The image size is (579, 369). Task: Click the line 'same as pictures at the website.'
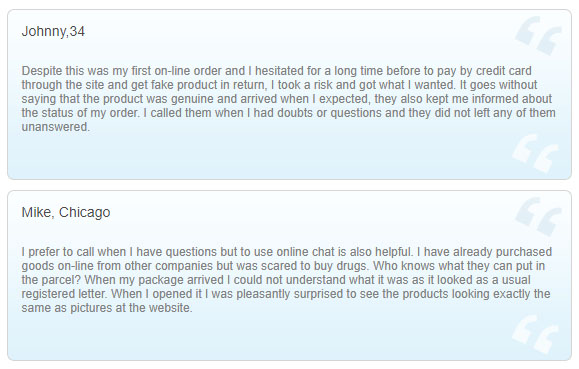107,308
